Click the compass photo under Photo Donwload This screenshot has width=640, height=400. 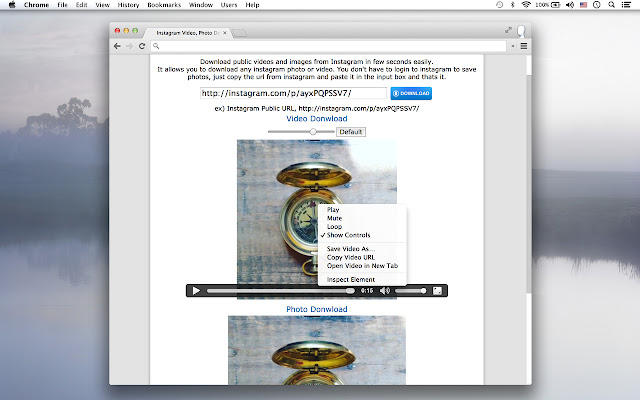coord(317,350)
